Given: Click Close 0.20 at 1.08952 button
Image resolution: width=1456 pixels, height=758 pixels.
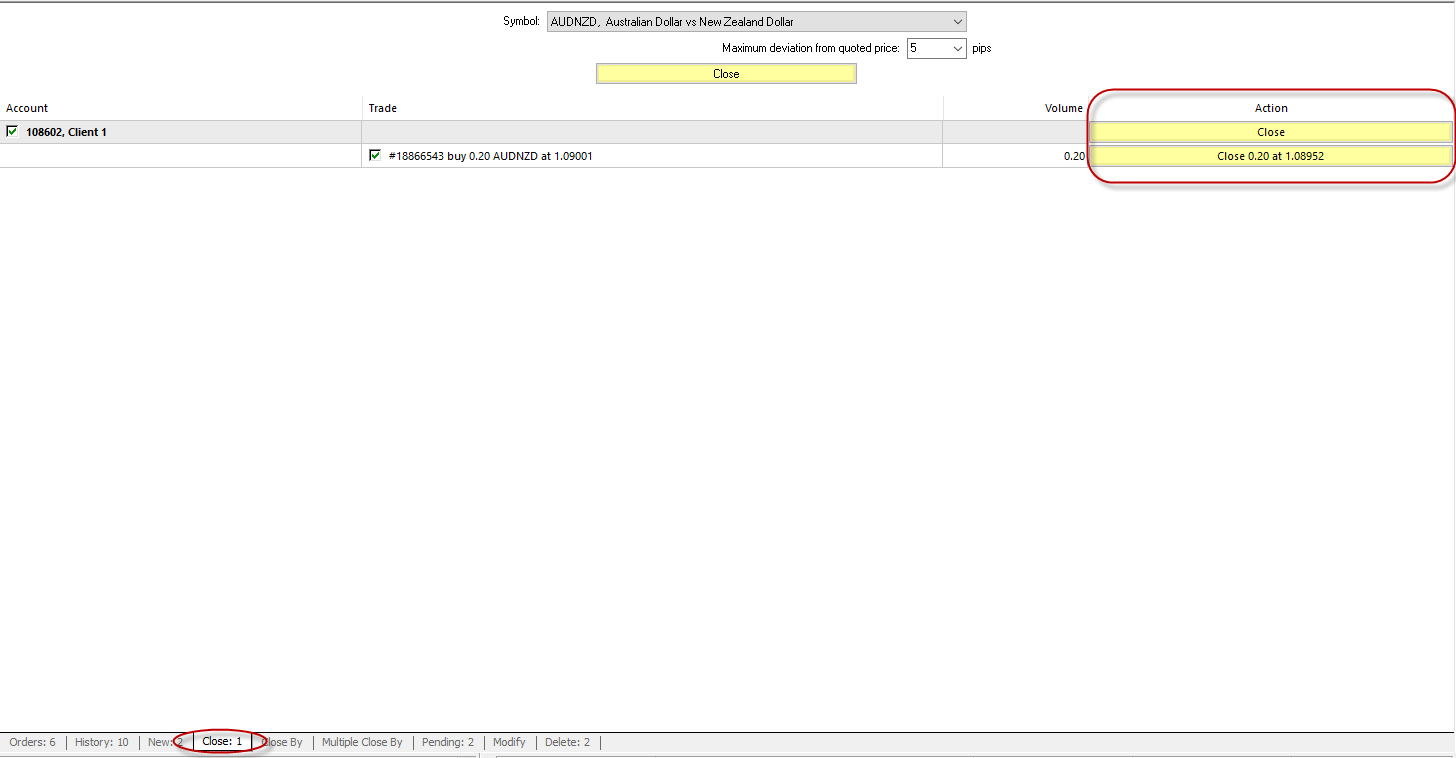Looking at the screenshot, I should click(1270, 156).
